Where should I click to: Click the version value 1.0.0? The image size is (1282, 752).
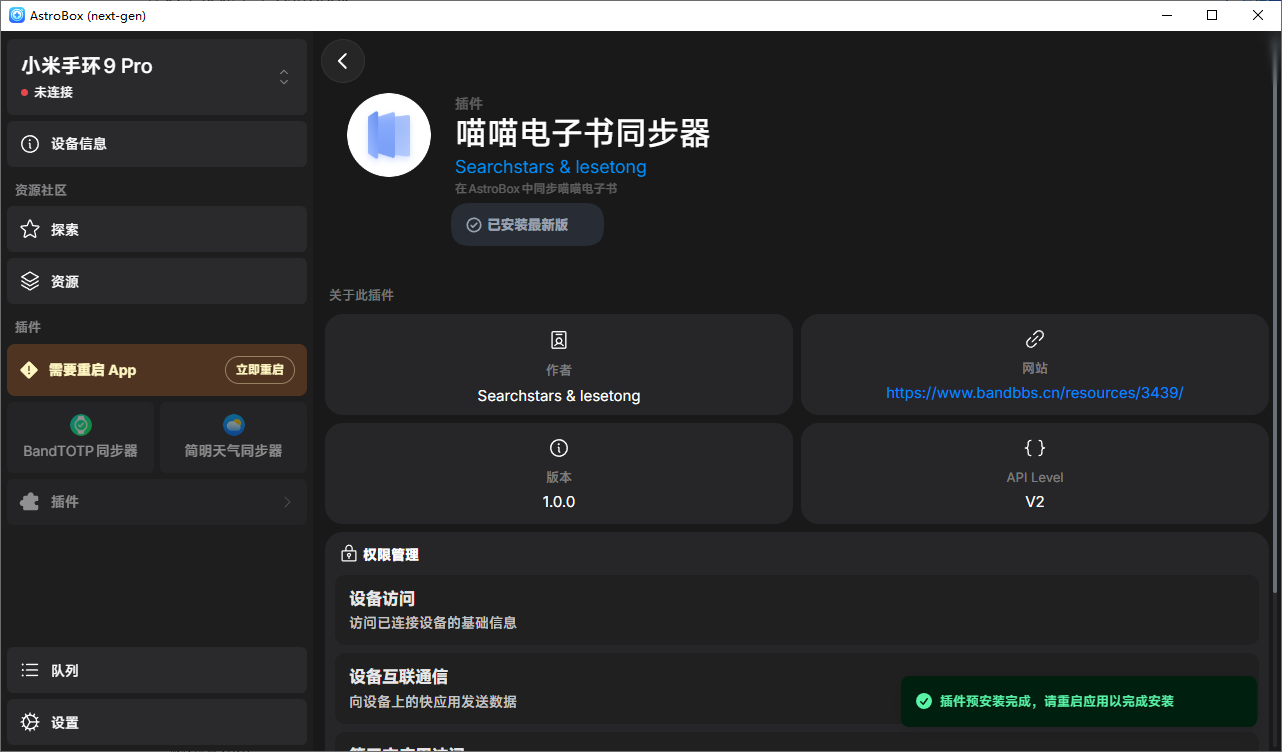pos(559,502)
